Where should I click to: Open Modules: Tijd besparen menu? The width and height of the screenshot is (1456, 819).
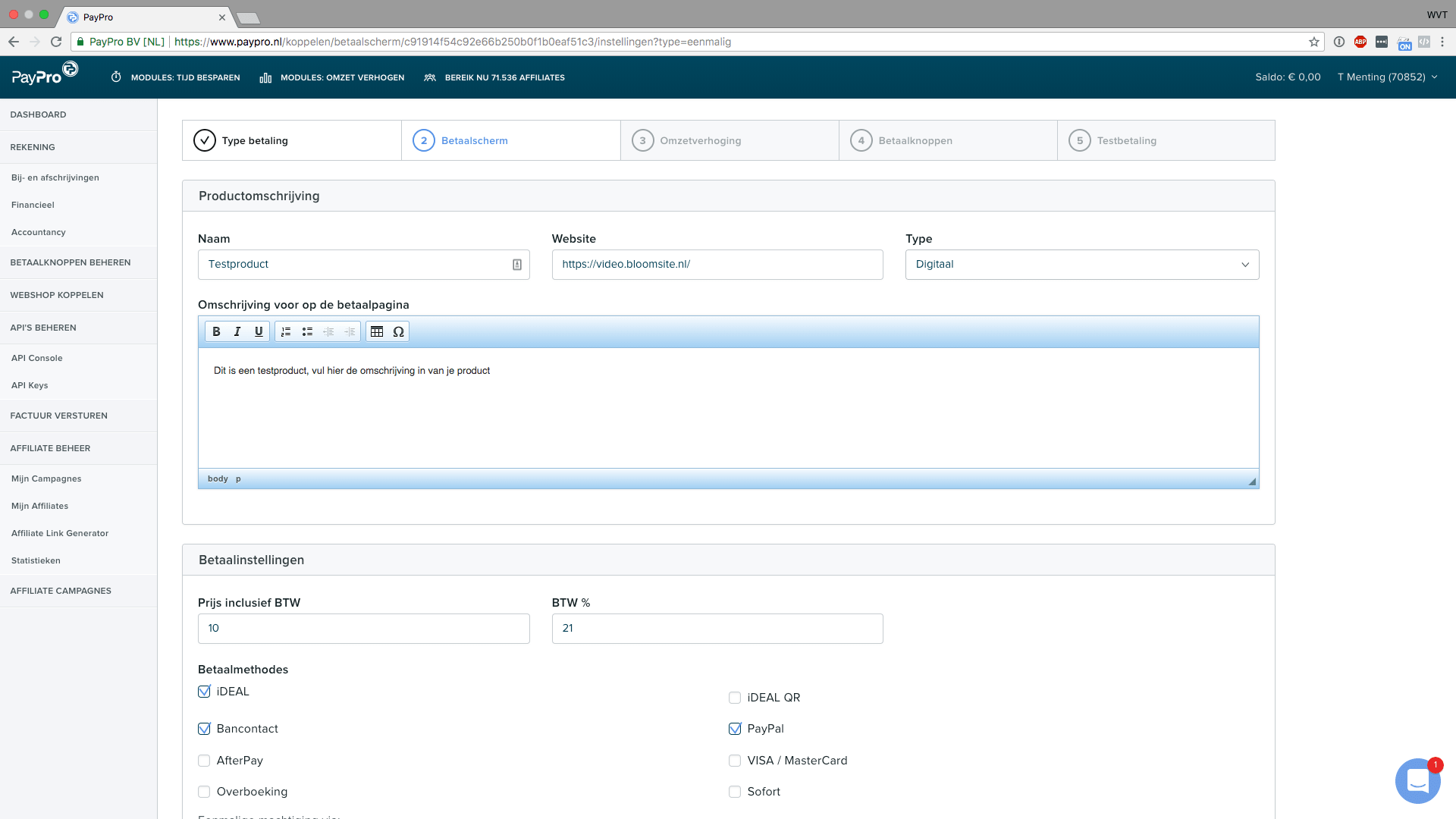pos(175,77)
